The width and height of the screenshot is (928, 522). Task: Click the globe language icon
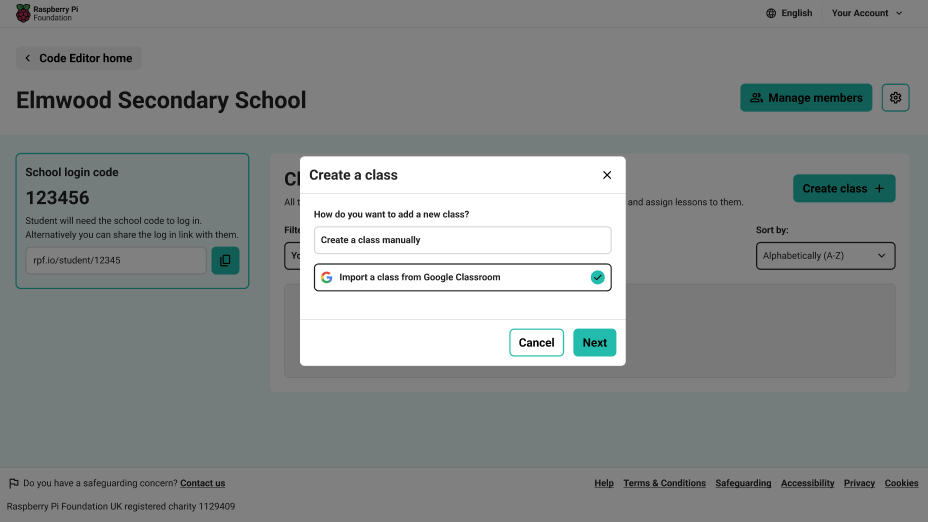(771, 13)
